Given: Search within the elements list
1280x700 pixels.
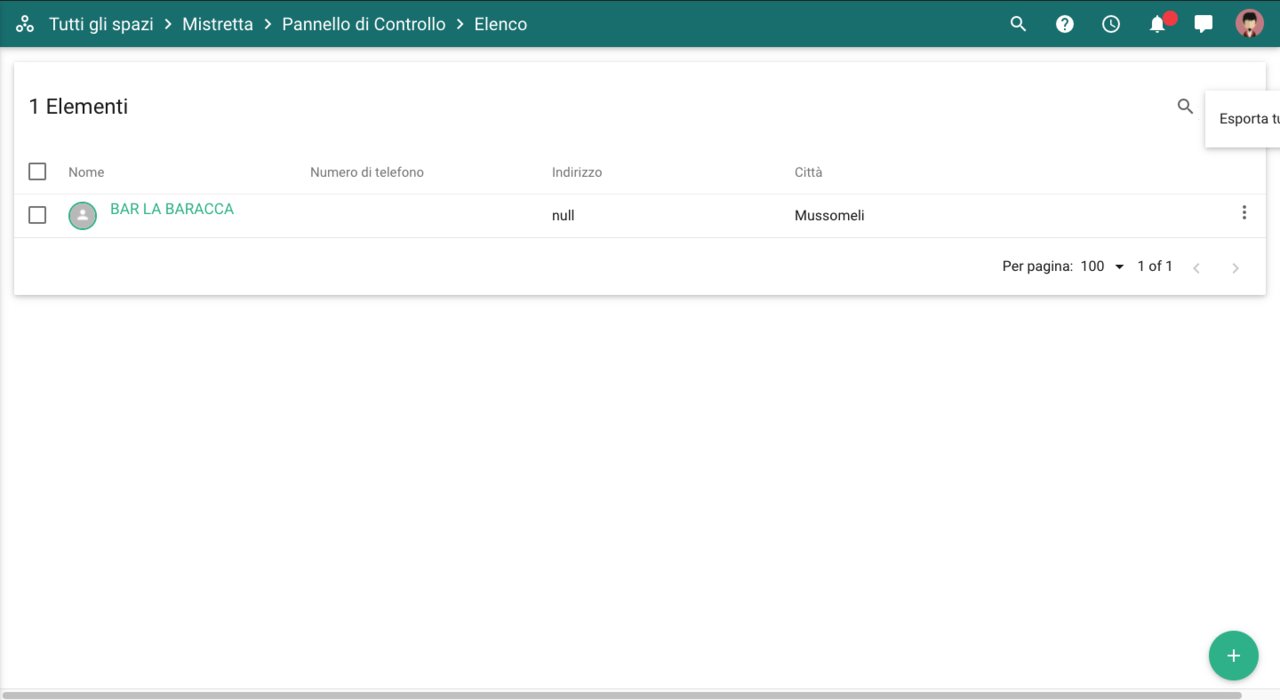Looking at the screenshot, I should (x=1185, y=106).
